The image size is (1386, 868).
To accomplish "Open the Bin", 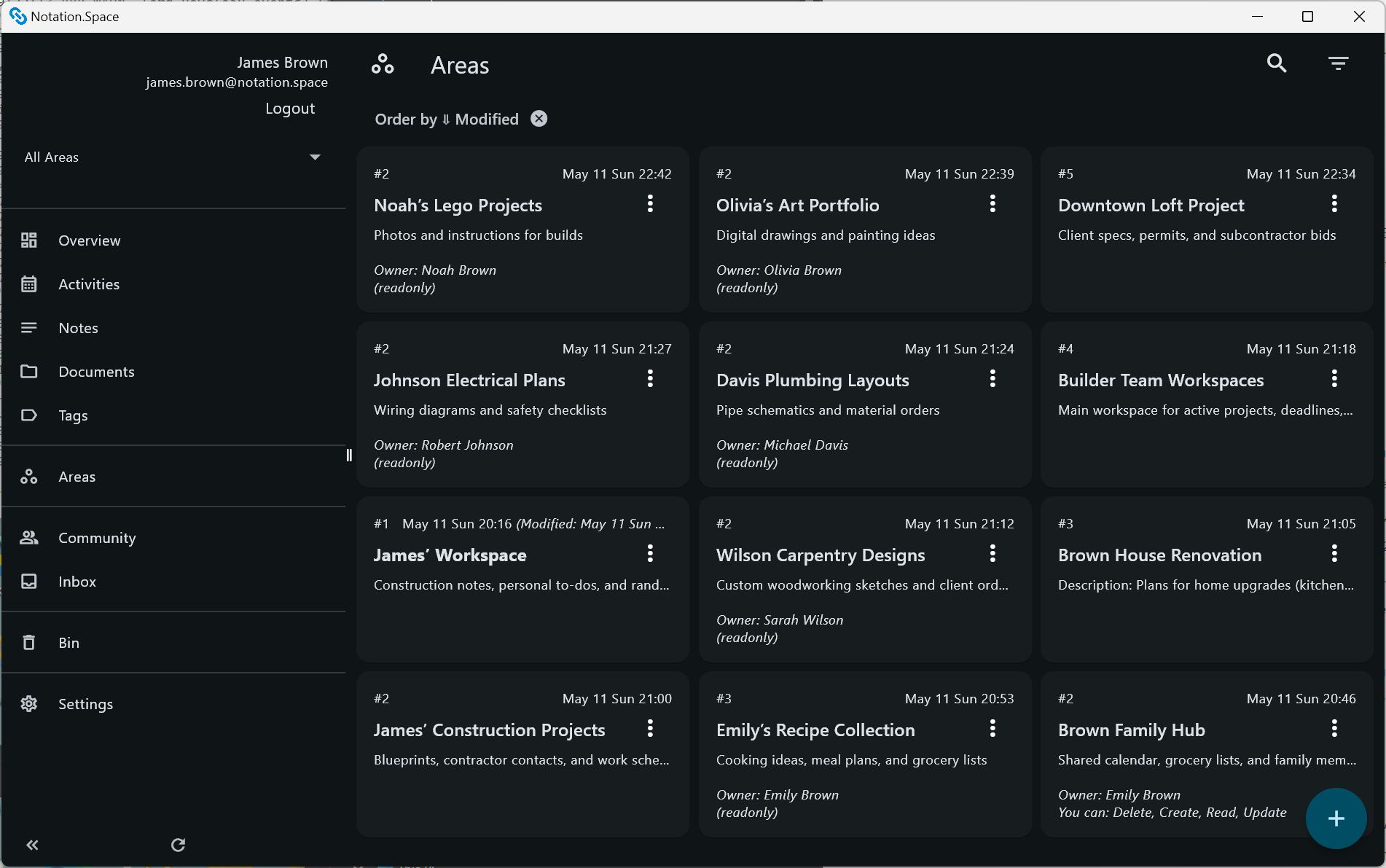I will click(x=69, y=642).
